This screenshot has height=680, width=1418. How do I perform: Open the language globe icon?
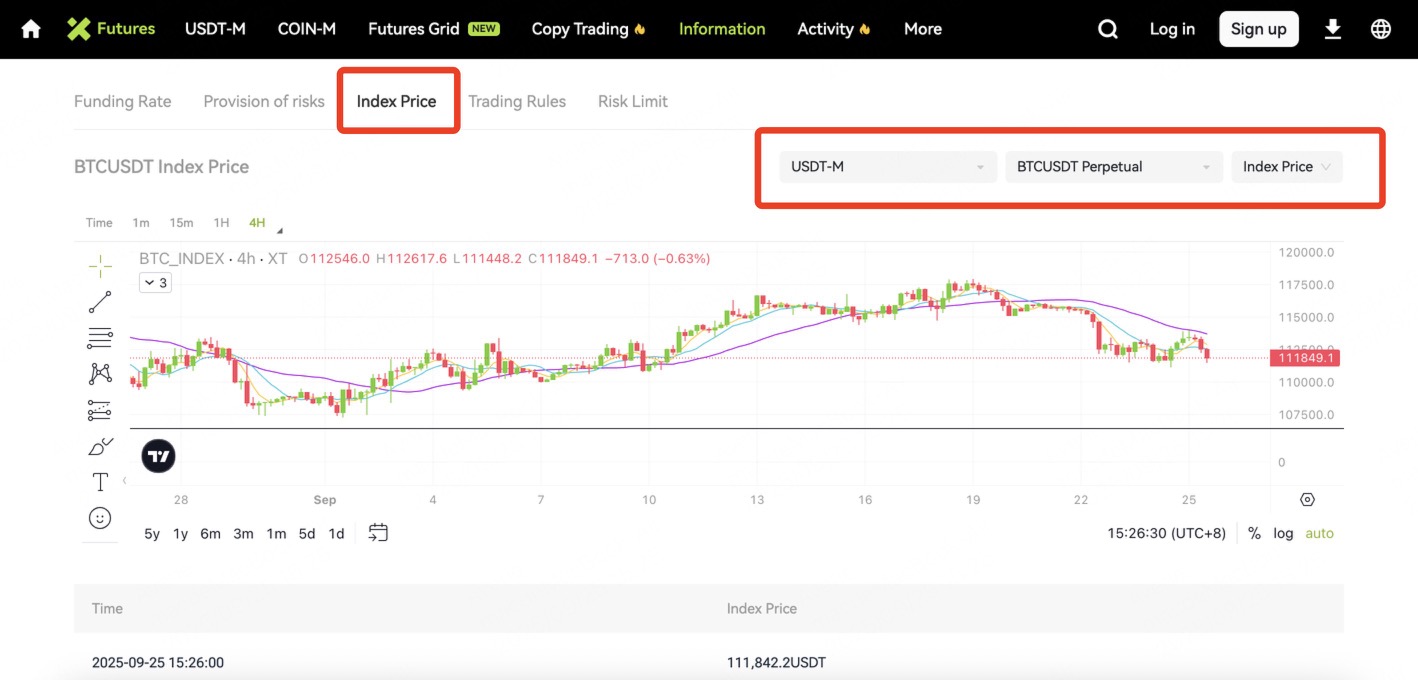pyautogui.click(x=1380, y=29)
